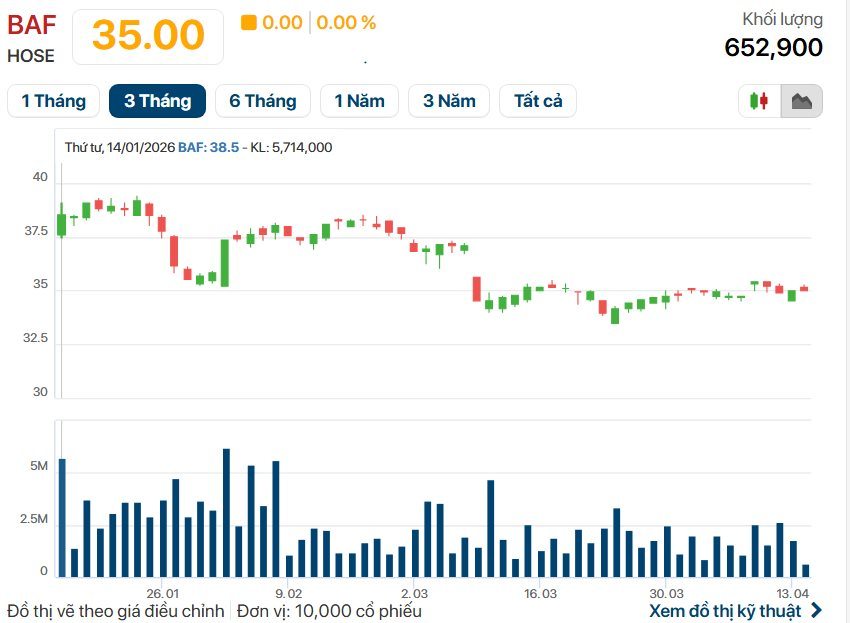Open the '6 Tháng' view

[262, 100]
